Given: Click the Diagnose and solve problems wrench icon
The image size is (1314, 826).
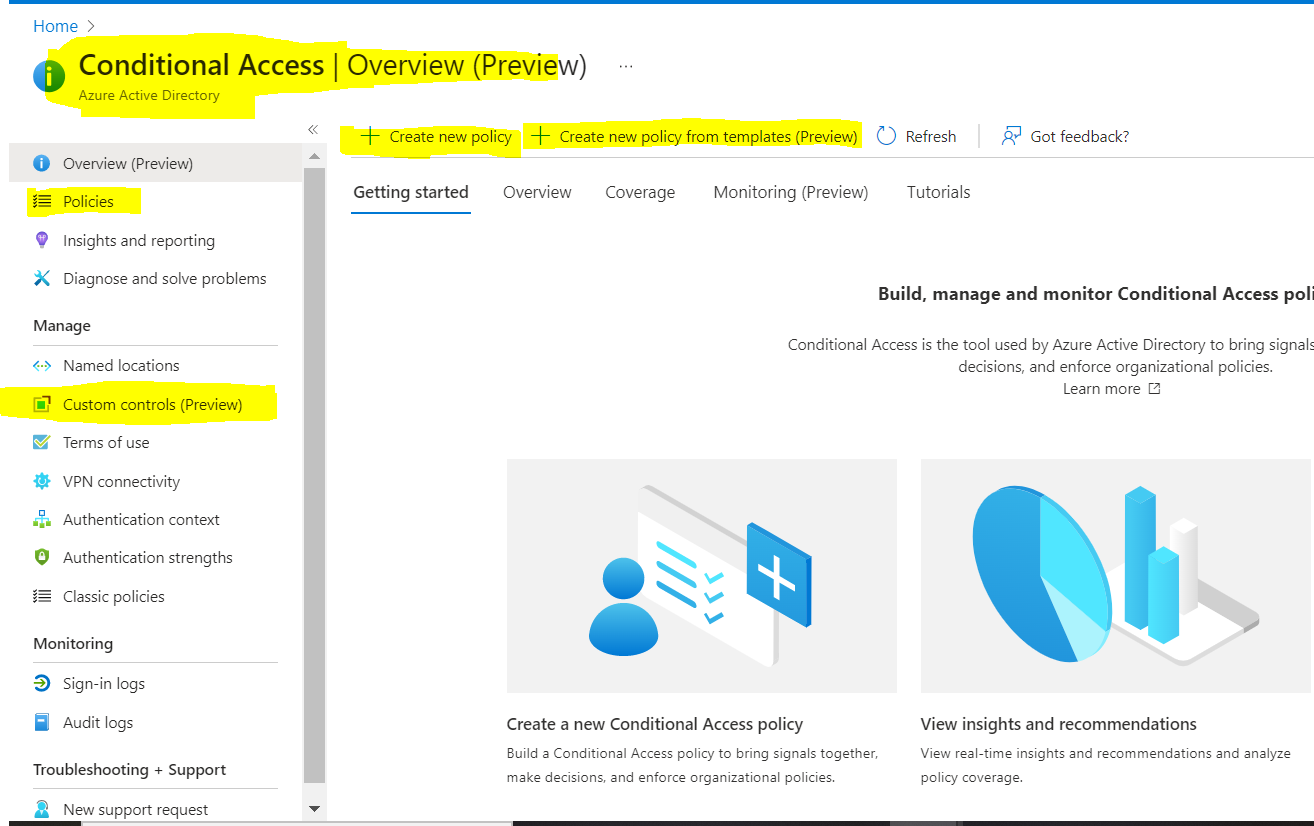Looking at the screenshot, I should [41, 278].
